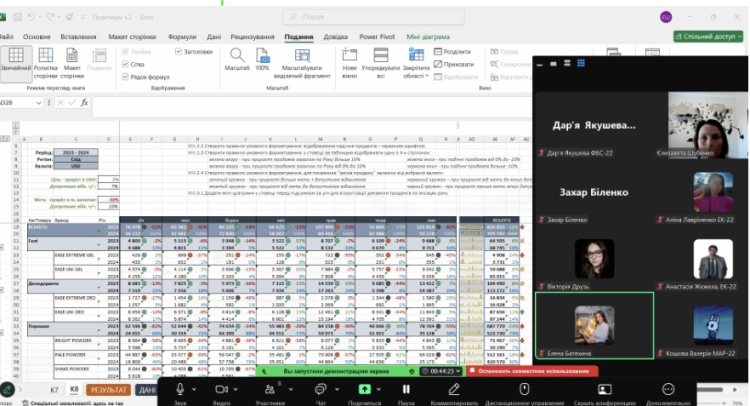This screenshot has height=406, width=750.
Task: Click the Zoom Чат icon
Action: pyautogui.click(x=322, y=389)
